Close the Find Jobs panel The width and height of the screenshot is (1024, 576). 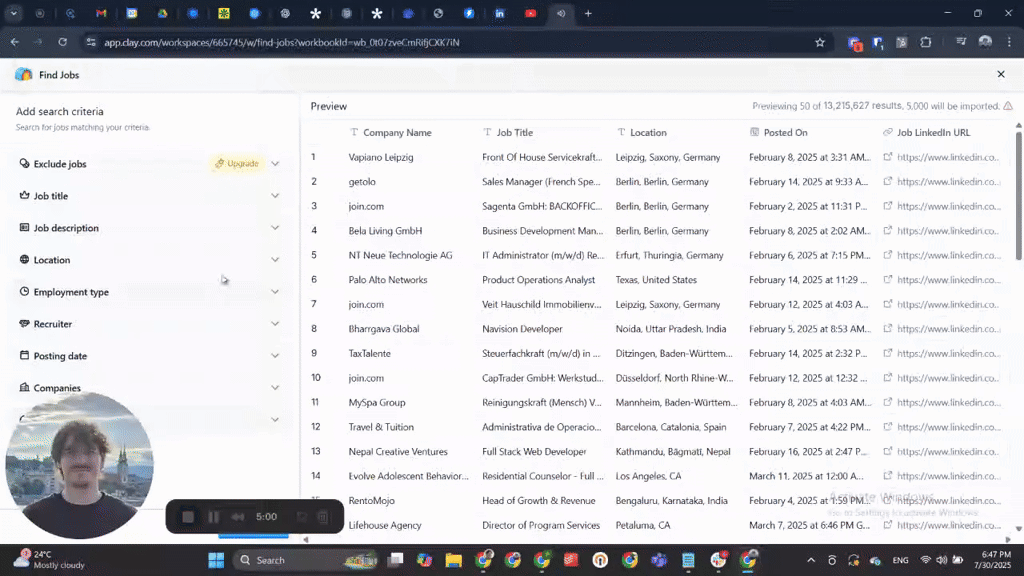pyautogui.click(x=1000, y=74)
